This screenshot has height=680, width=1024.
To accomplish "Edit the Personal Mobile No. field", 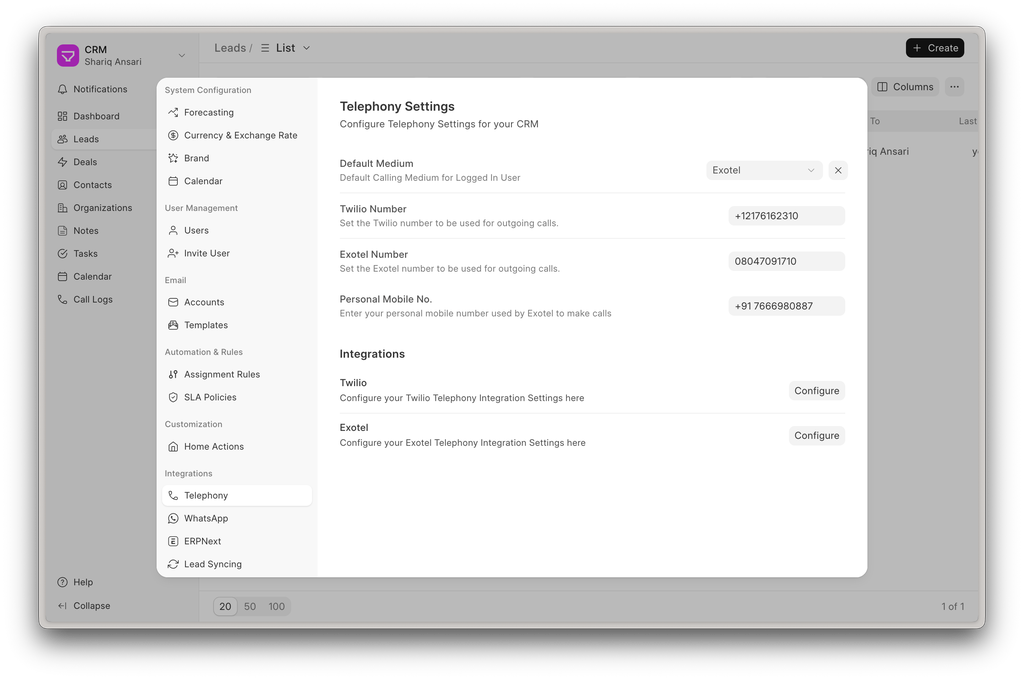I will coord(786,307).
